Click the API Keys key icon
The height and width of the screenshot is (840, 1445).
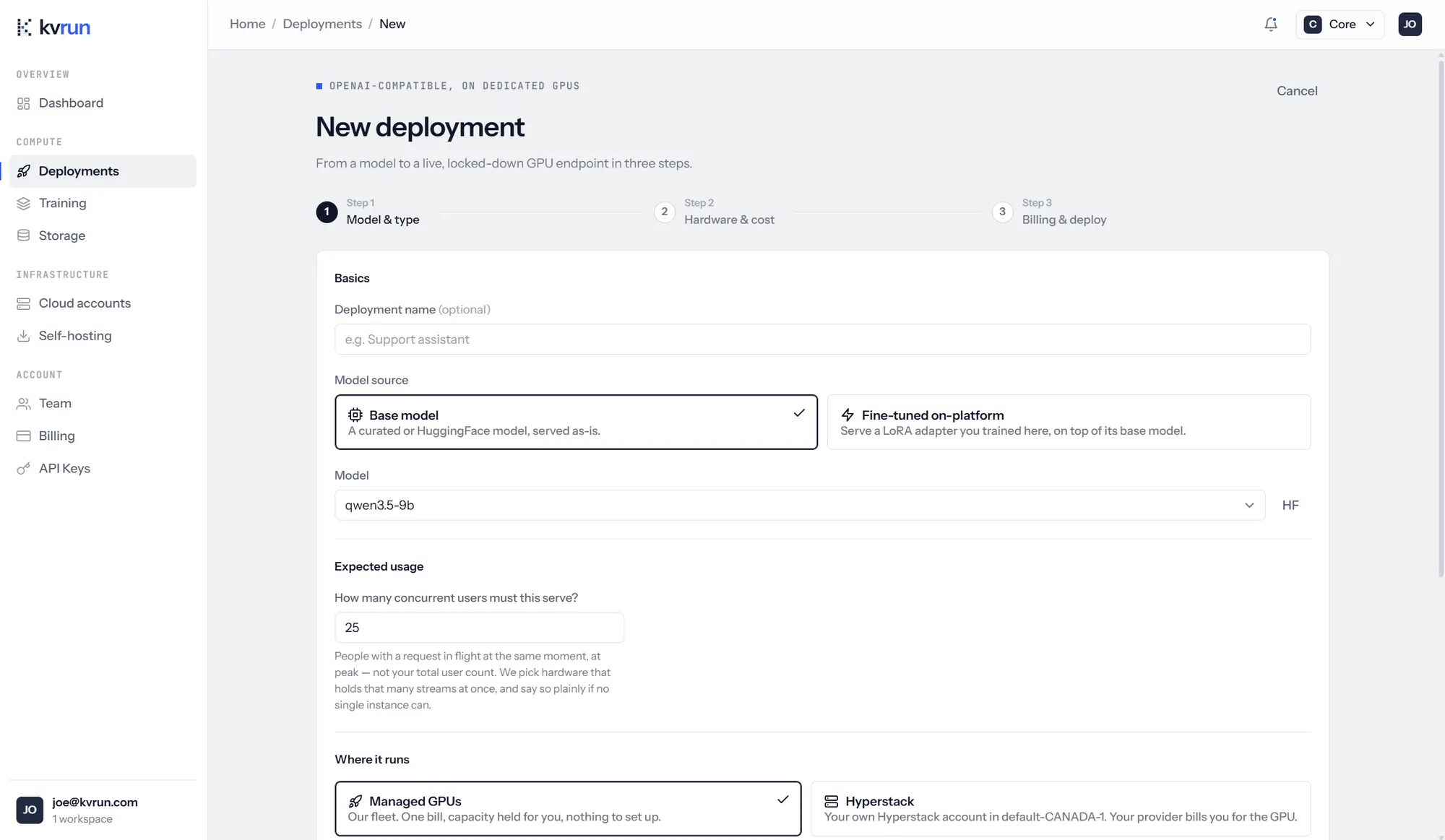pos(24,469)
